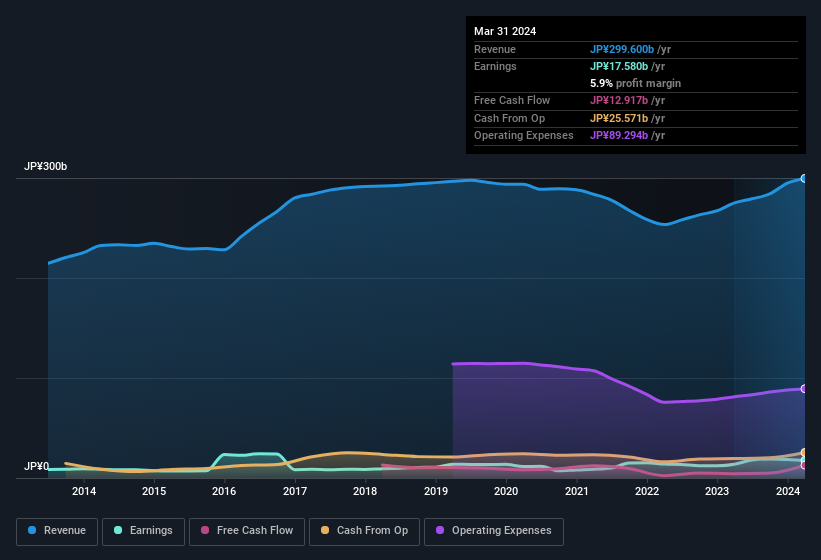Select the 2020 label on the time axis

tap(506, 491)
